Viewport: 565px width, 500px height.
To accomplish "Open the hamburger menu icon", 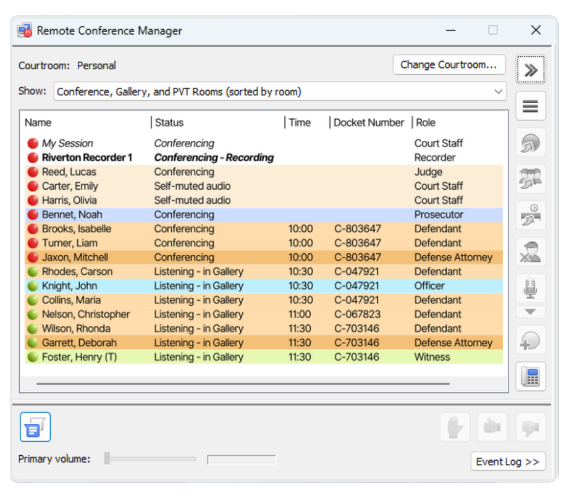I will coord(530,106).
